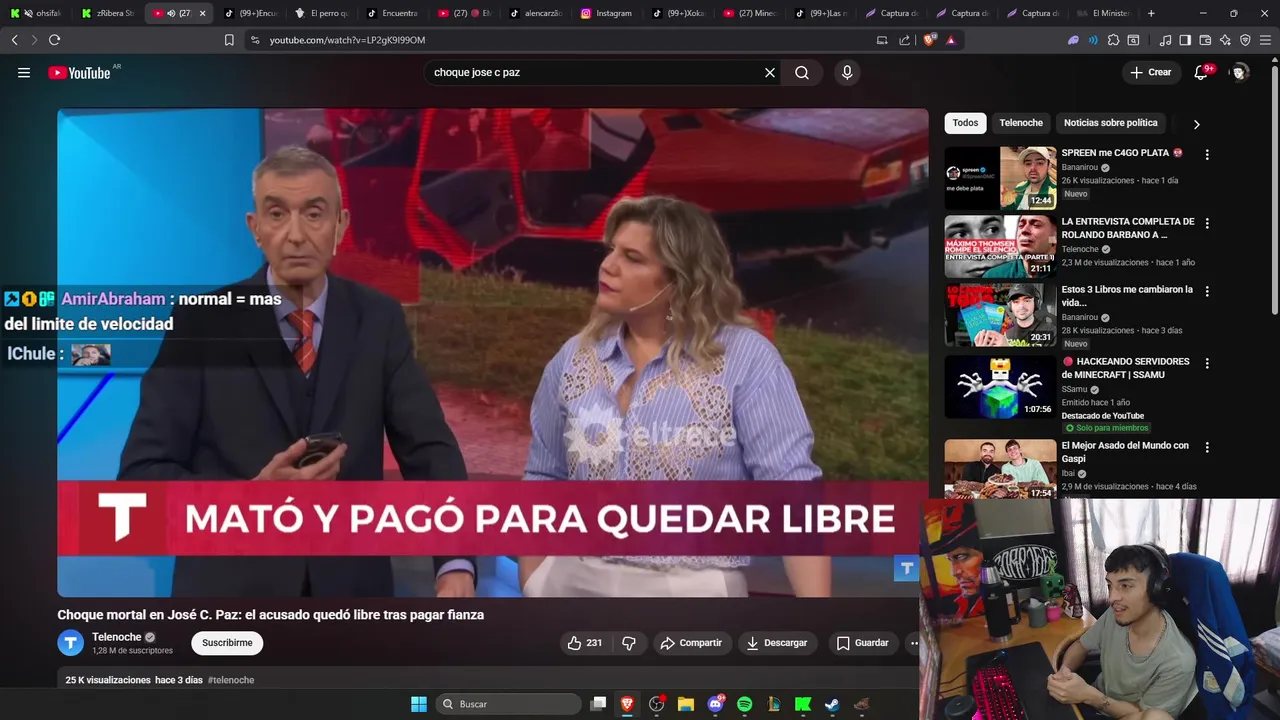Open options for SPREEN me C4GO PLATA
1280x720 pixels.
pyautogui.click(x=1207, y=155)
